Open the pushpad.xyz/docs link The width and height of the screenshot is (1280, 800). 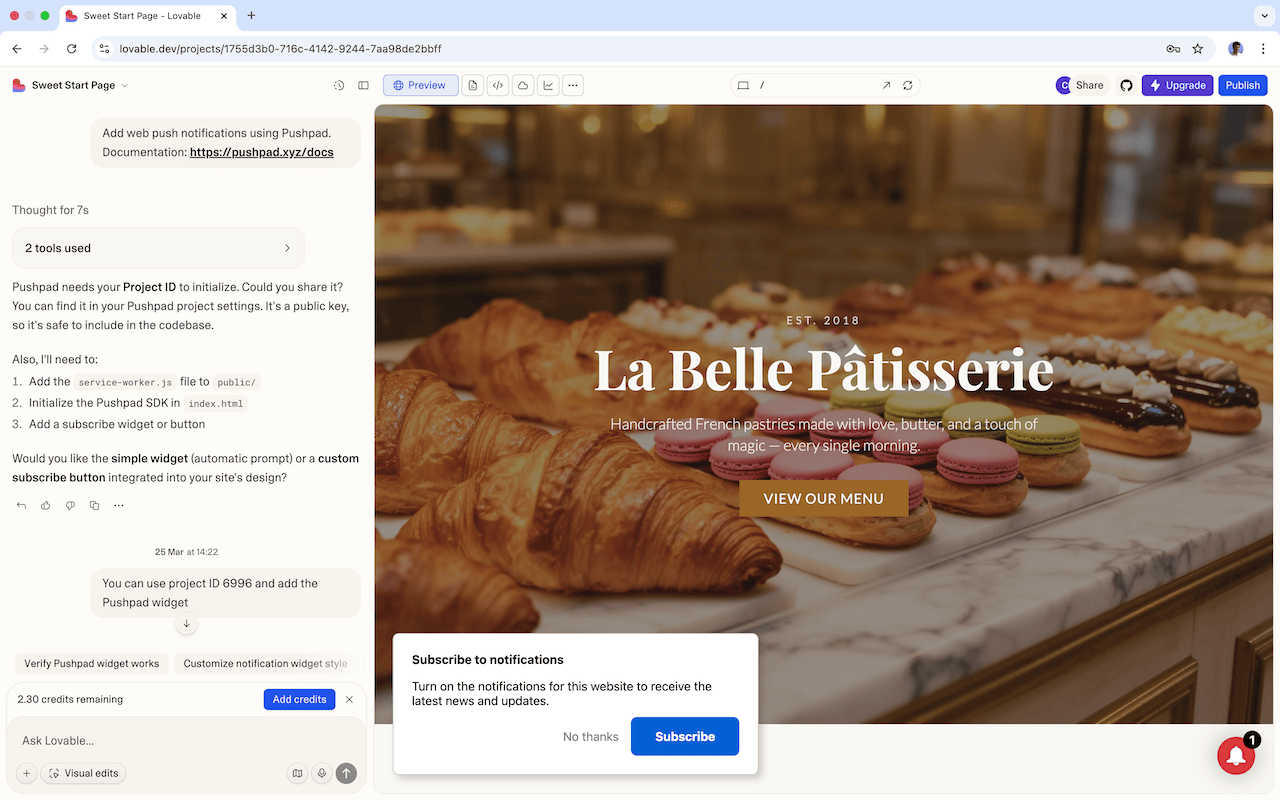261,152
